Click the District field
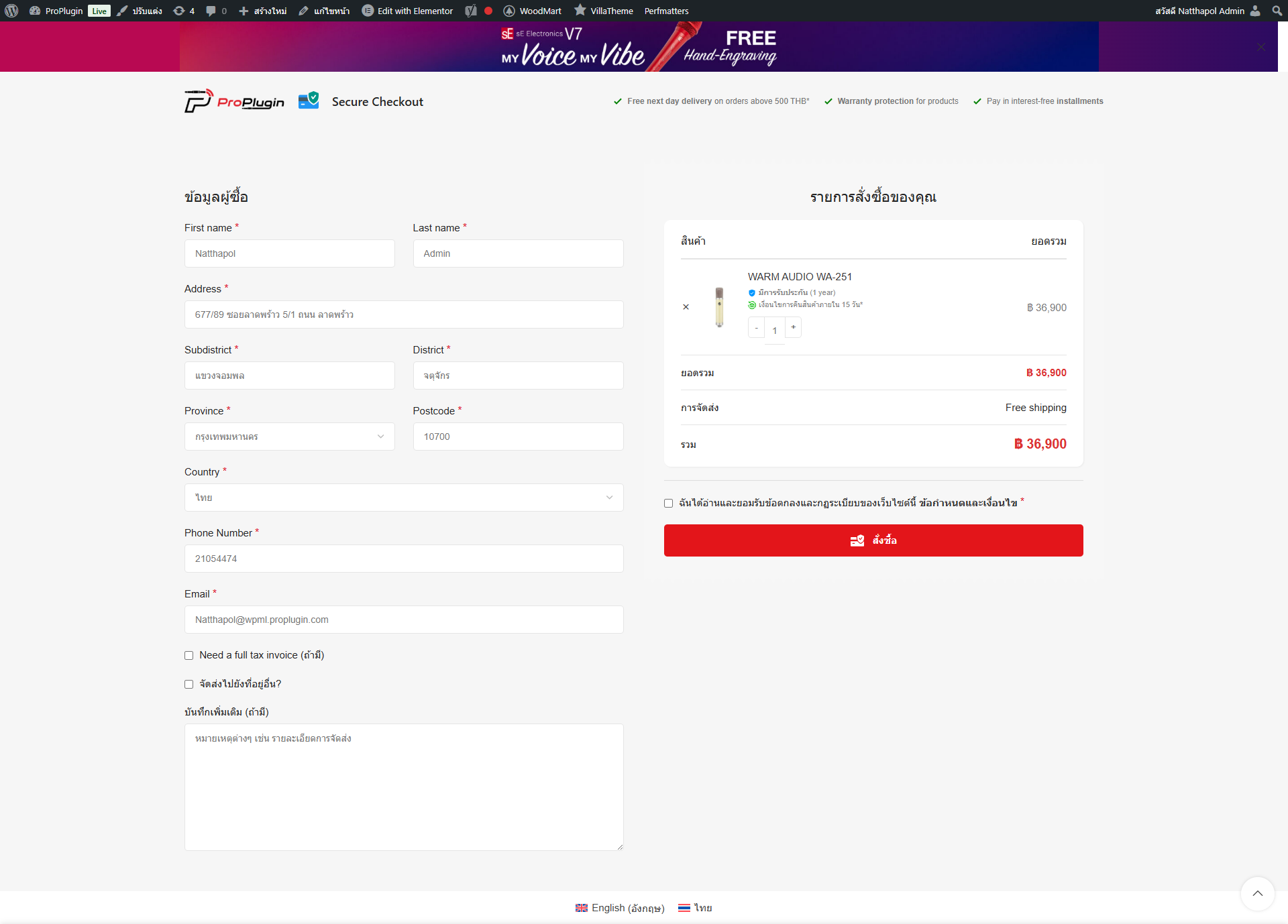 coord(519,376)
